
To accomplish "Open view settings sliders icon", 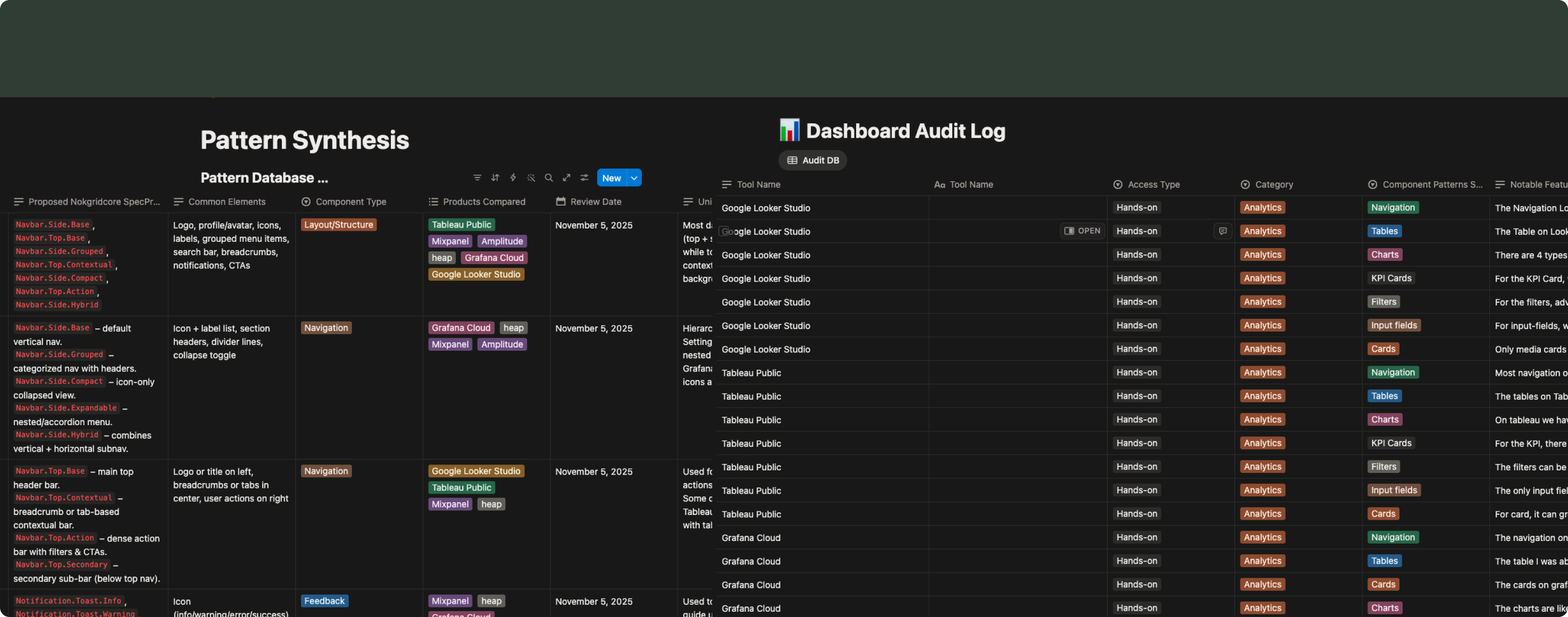I will tap(584, 178).
